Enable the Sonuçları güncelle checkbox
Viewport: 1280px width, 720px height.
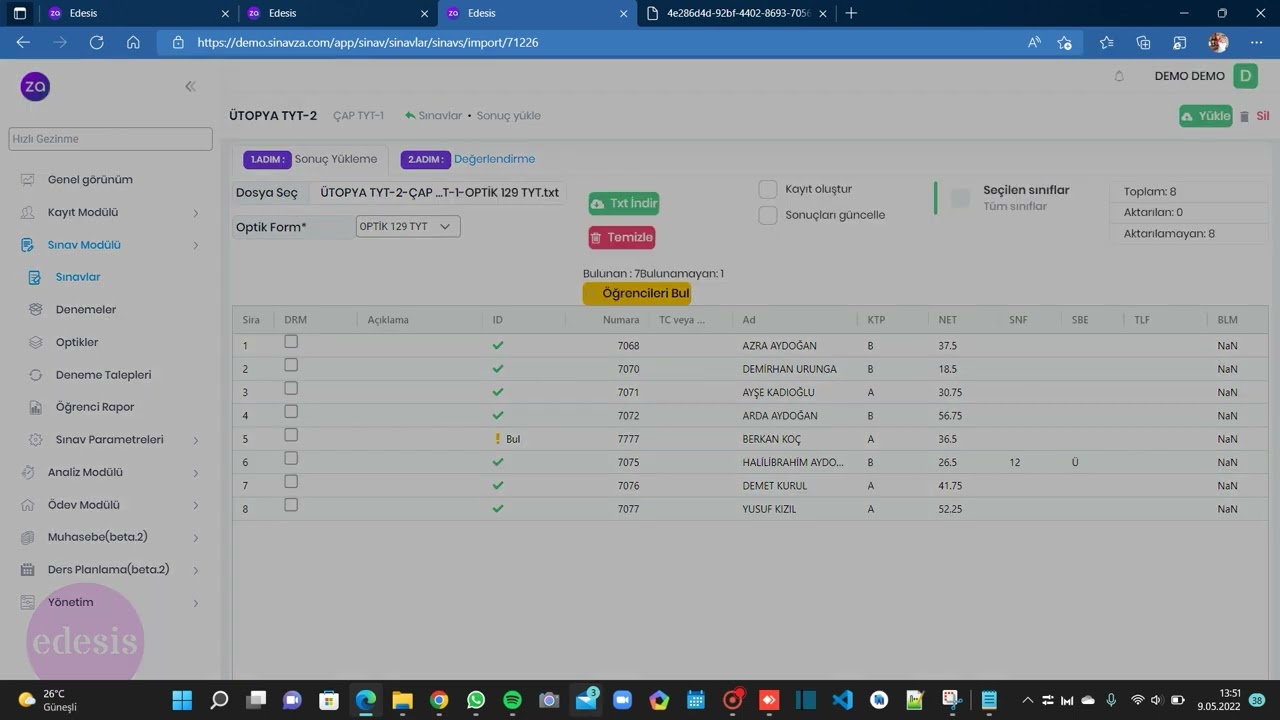point(768,215)
